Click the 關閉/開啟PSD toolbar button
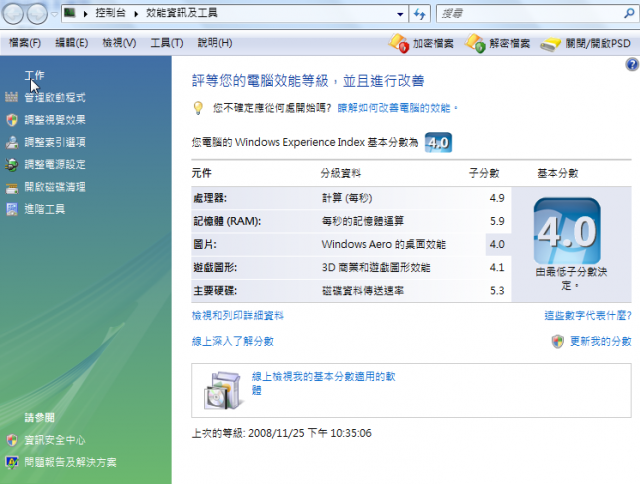The width and height of the screenshot is (640, 484). pyautogui.click(x=586, y=43)
